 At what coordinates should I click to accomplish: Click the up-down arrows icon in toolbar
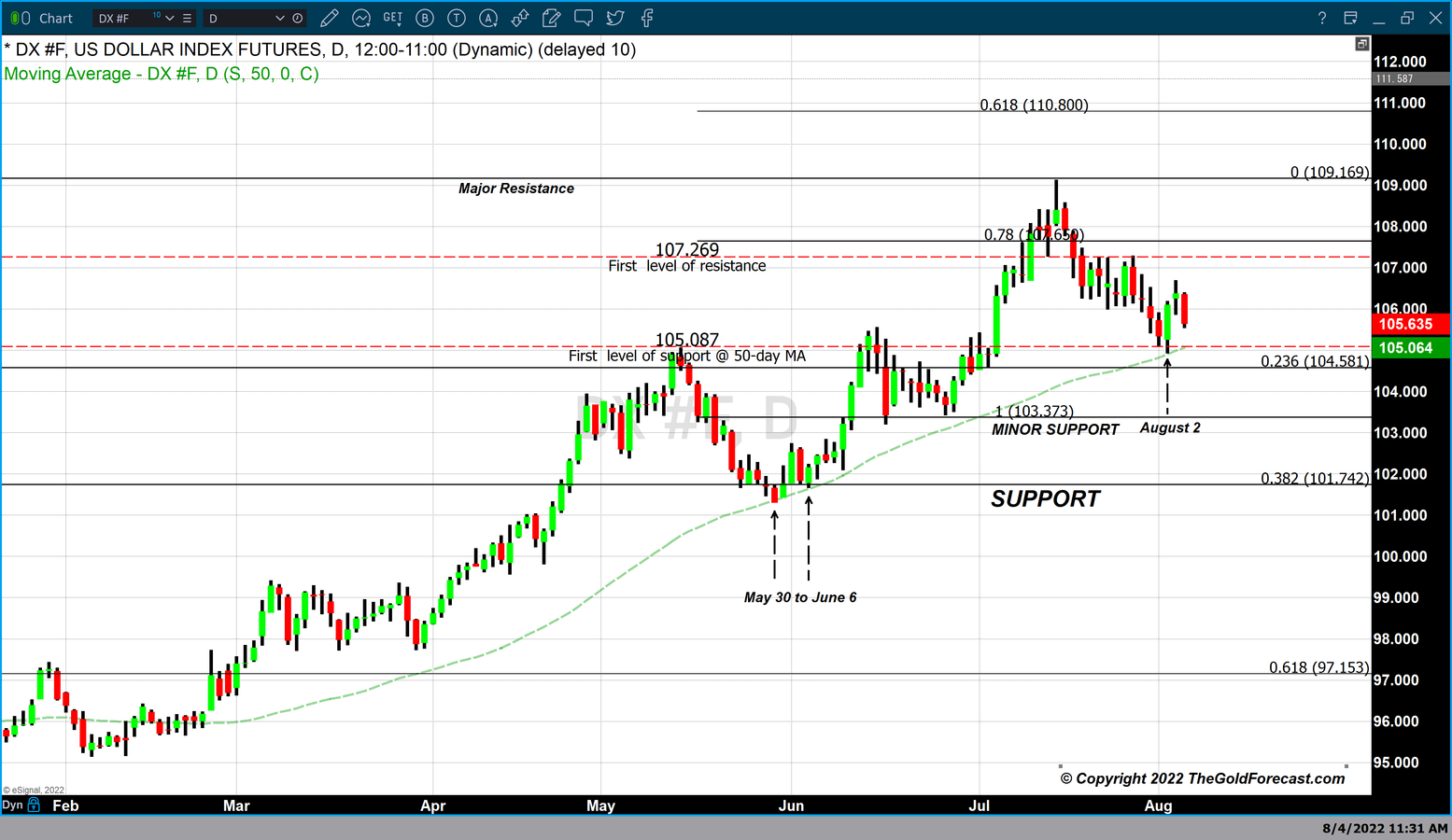click(x=520, y=18)
